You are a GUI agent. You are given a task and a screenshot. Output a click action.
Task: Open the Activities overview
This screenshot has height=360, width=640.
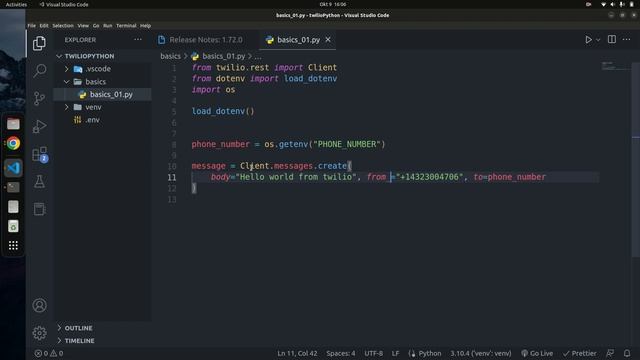click(x=16, y=4)
